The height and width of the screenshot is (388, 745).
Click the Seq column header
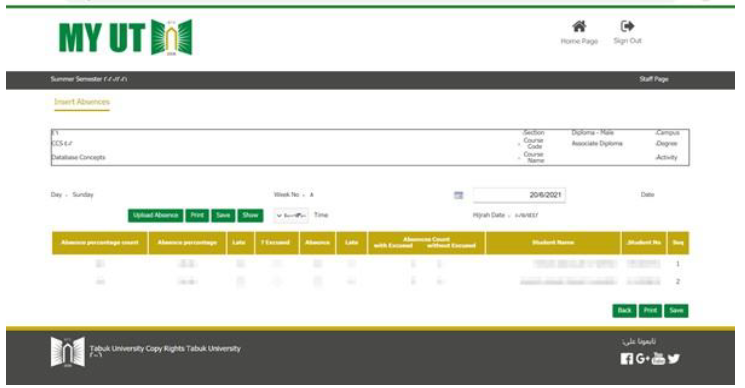pyautogui.click(x=678, y=243)
